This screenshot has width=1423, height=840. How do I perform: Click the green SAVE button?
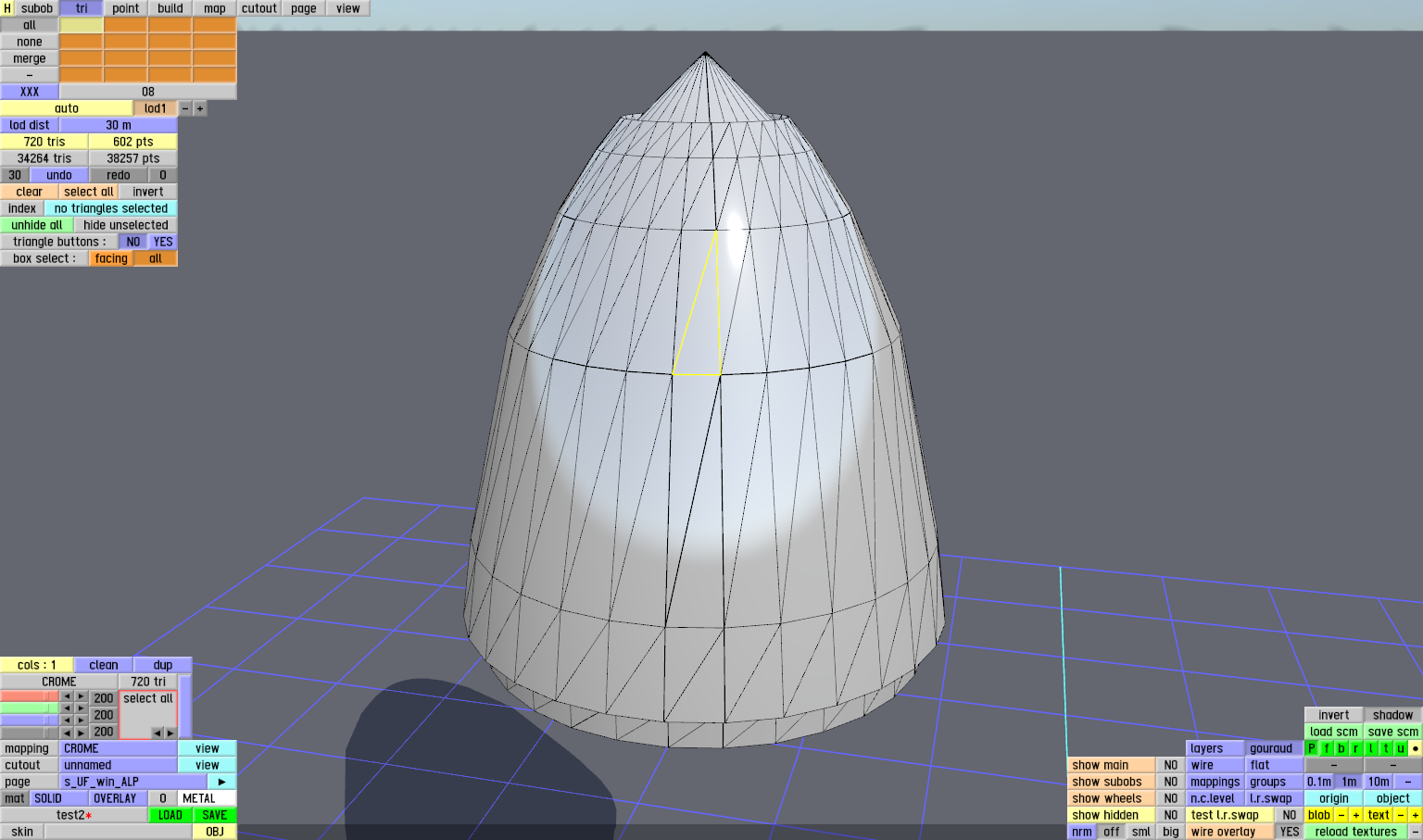tap(215, 815)
